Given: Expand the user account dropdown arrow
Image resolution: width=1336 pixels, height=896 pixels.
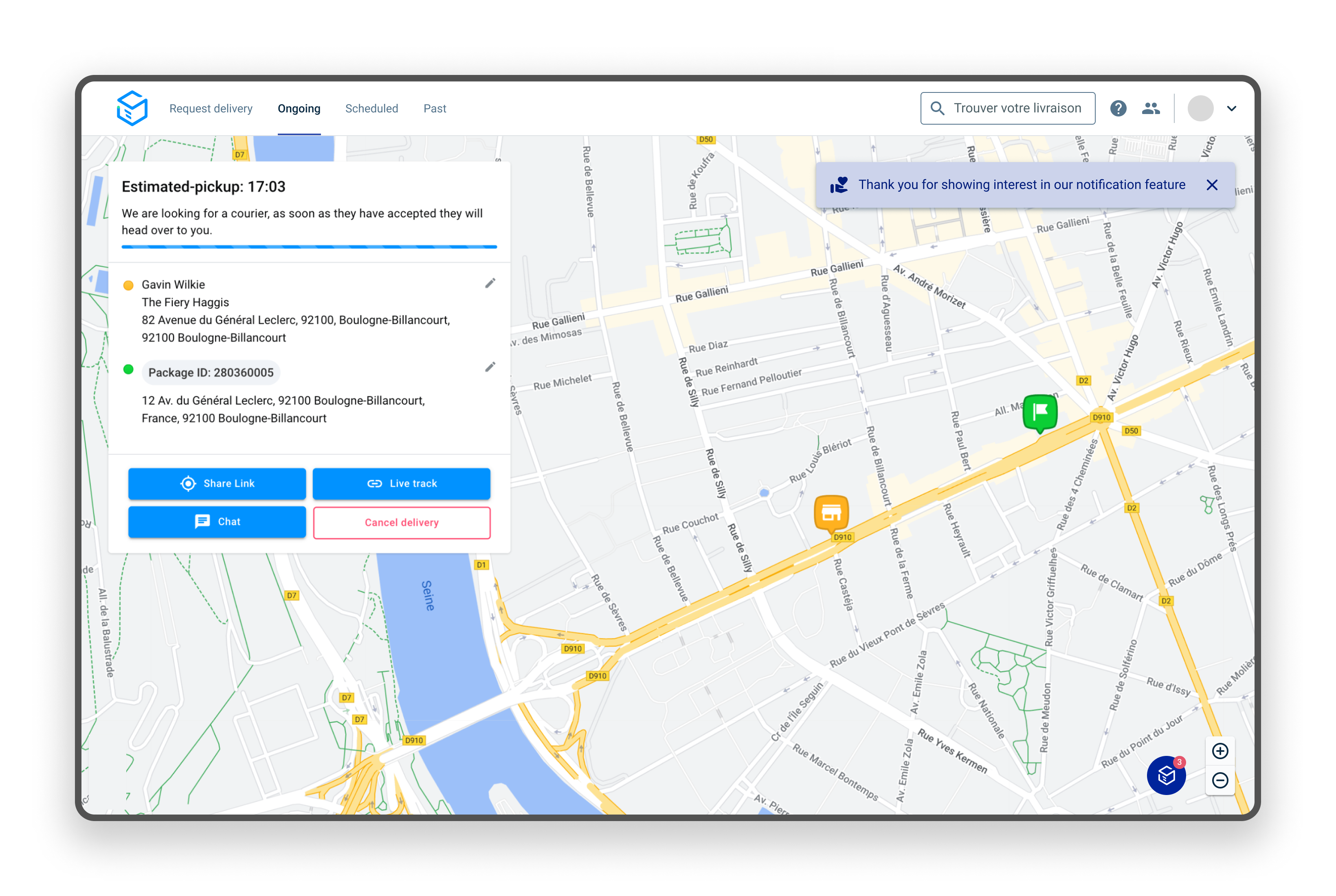Looking at the screenshot, I should tap(1231, 109).
